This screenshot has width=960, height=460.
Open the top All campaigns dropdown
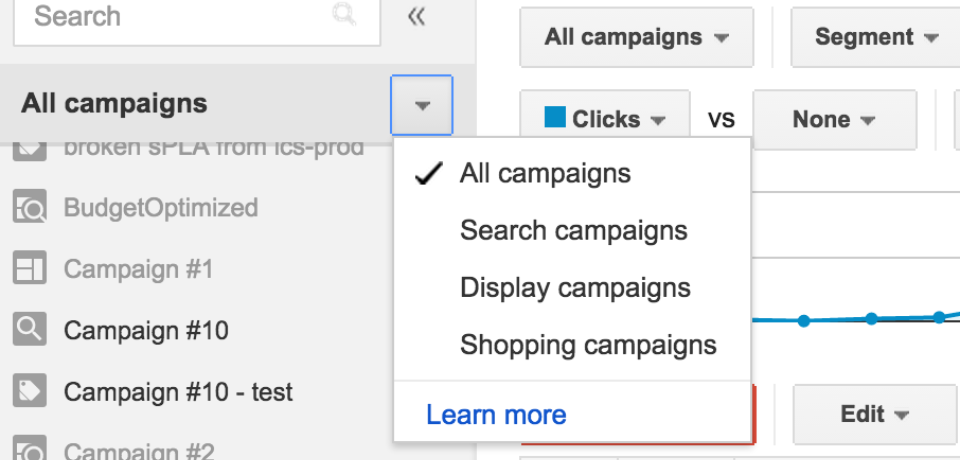(x=637, y=37)
